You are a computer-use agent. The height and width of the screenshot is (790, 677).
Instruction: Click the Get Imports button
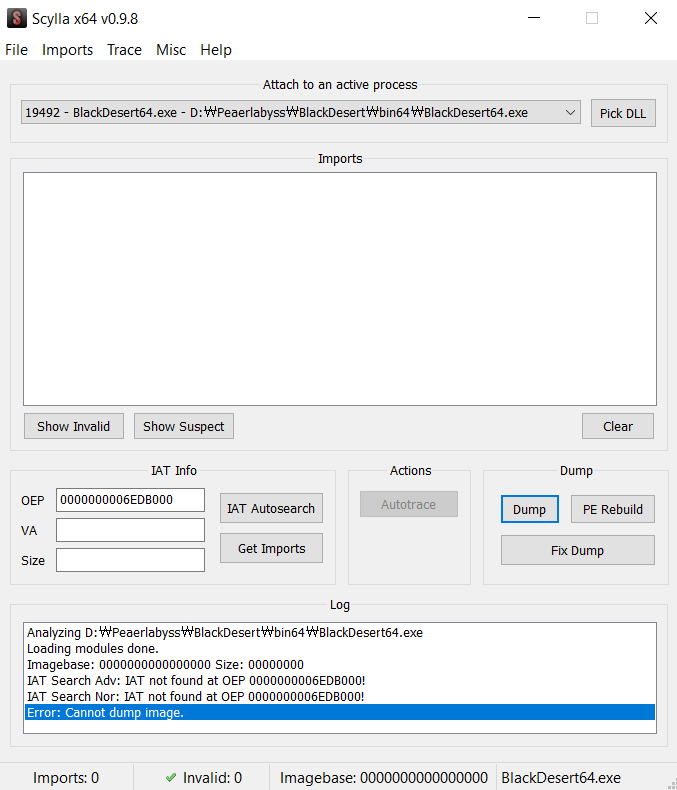pos(271,548)
